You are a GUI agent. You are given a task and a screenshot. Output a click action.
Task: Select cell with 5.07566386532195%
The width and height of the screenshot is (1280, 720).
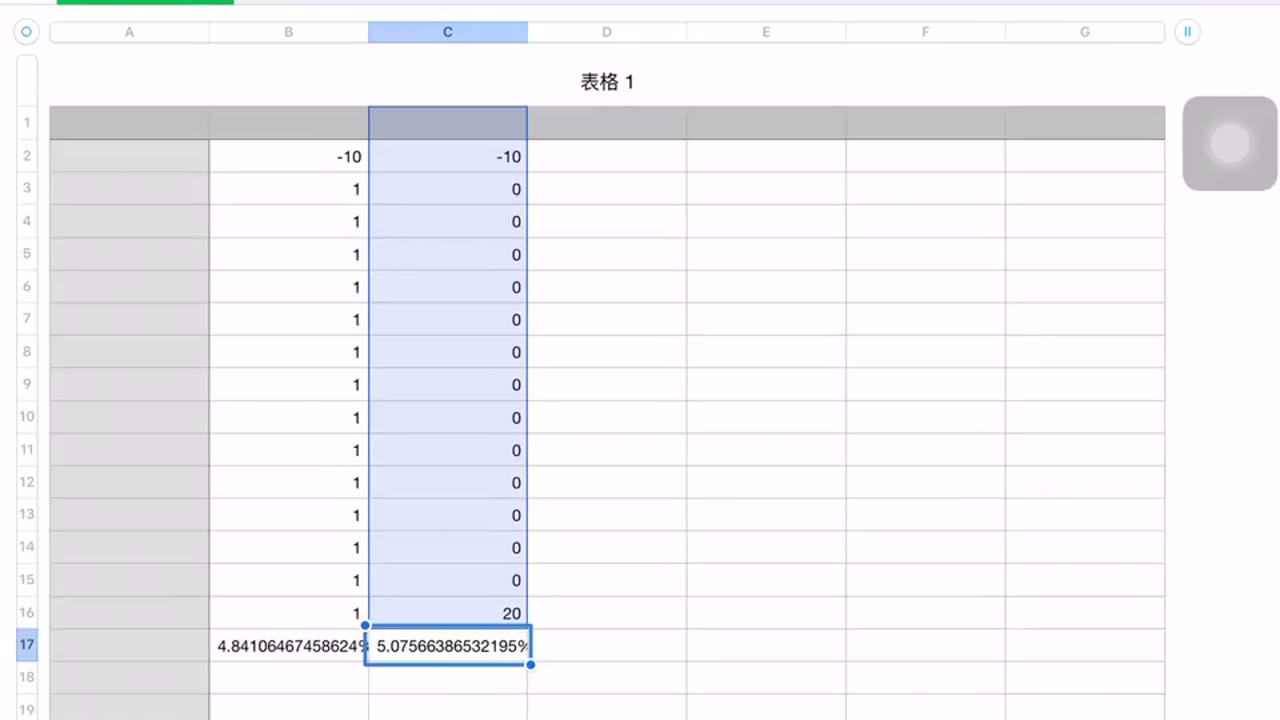[448, 645]
